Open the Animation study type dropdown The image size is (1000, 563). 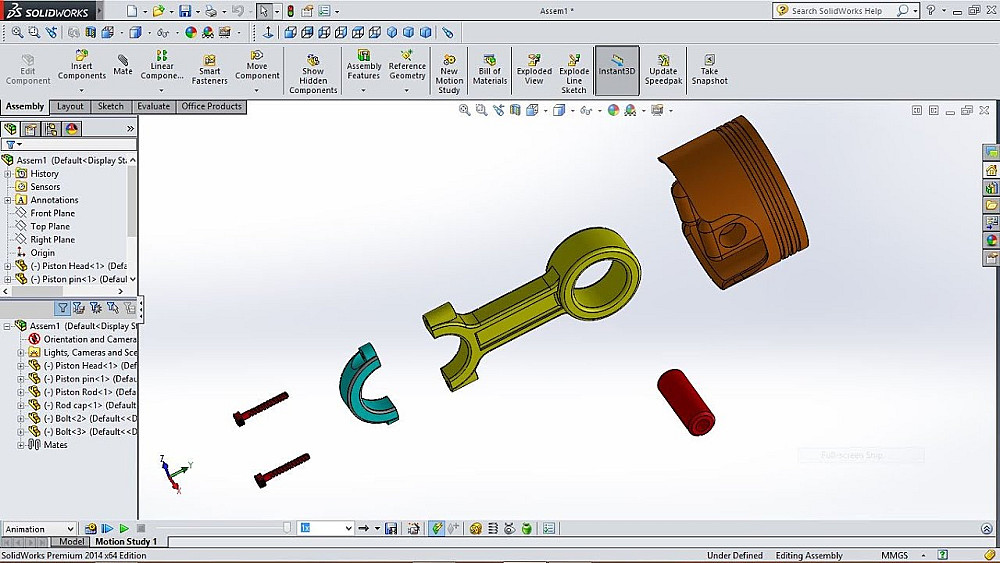40,529
